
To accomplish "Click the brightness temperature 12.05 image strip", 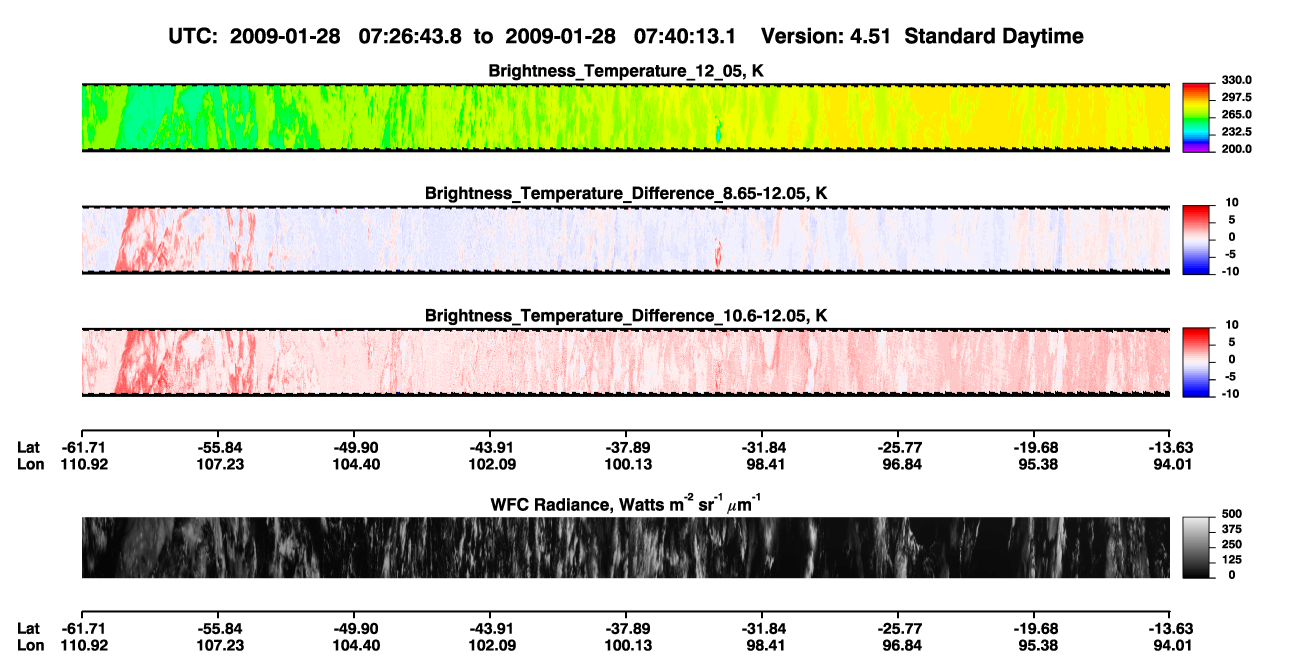I will [x=626, y=117].
